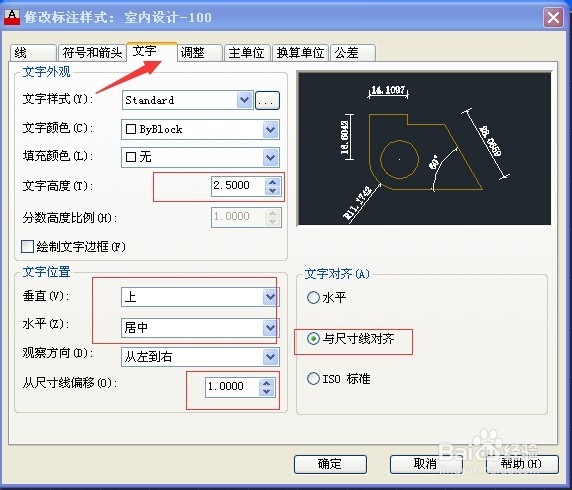
Task: Switch to the 换算单位 tab
Action: [x=301, y=53]
